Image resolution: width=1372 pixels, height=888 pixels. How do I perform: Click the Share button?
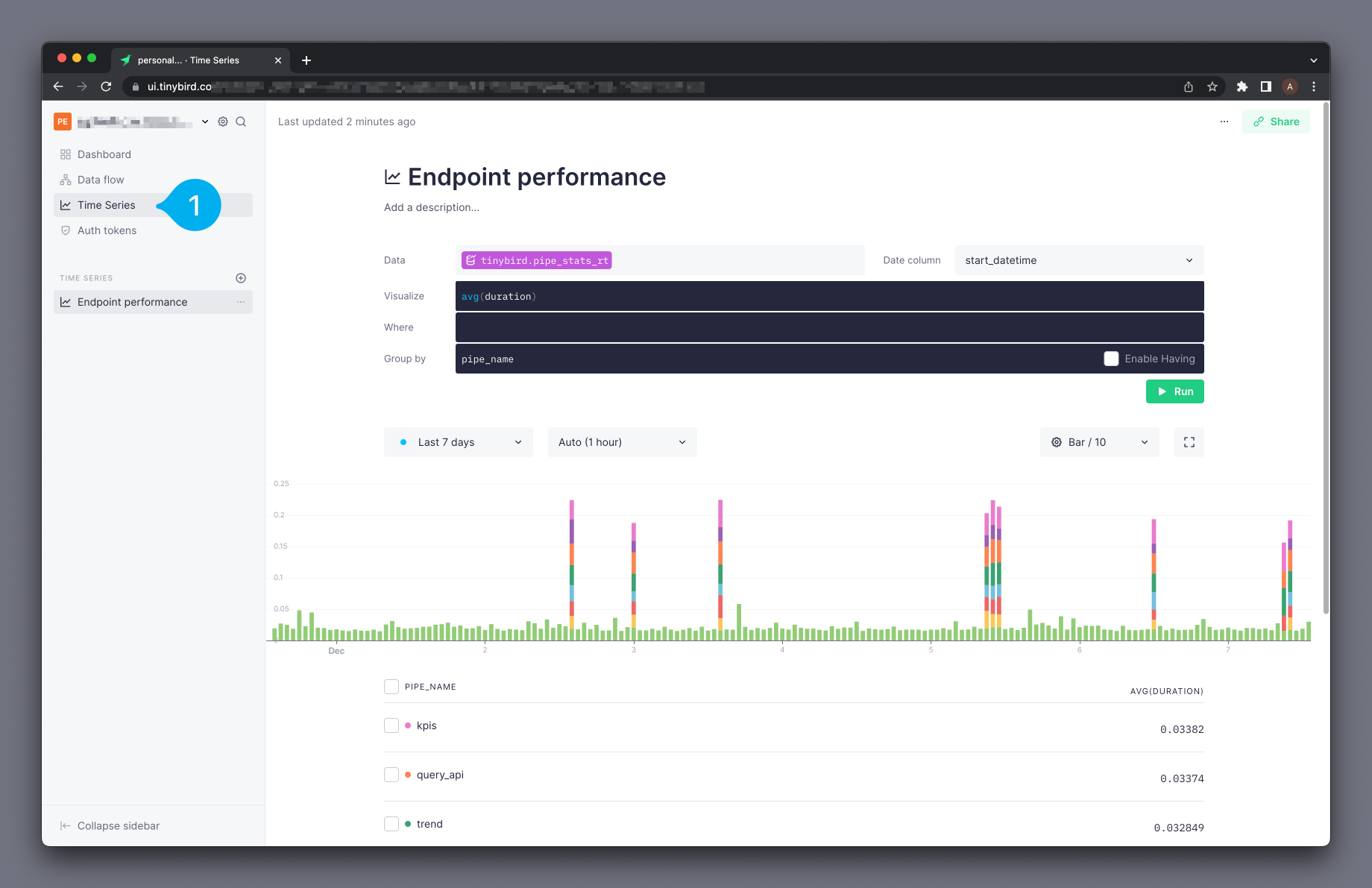pos(1276,122)
